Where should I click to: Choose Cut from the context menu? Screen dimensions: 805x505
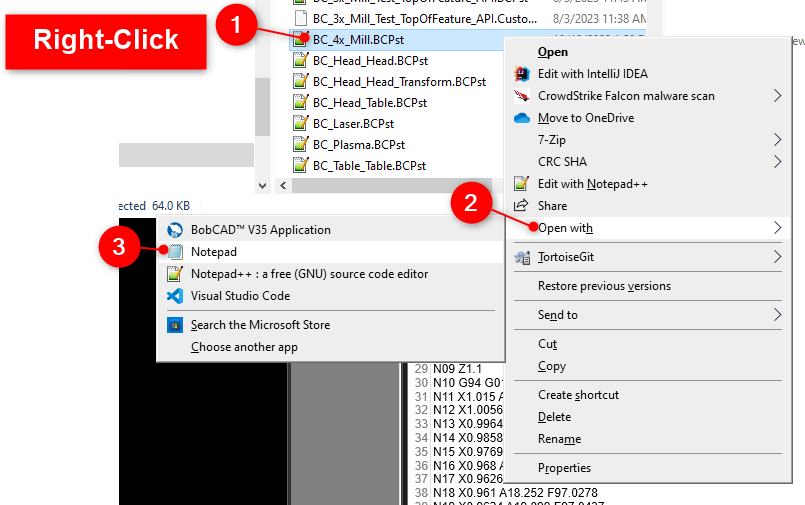(x=547, y=344)
